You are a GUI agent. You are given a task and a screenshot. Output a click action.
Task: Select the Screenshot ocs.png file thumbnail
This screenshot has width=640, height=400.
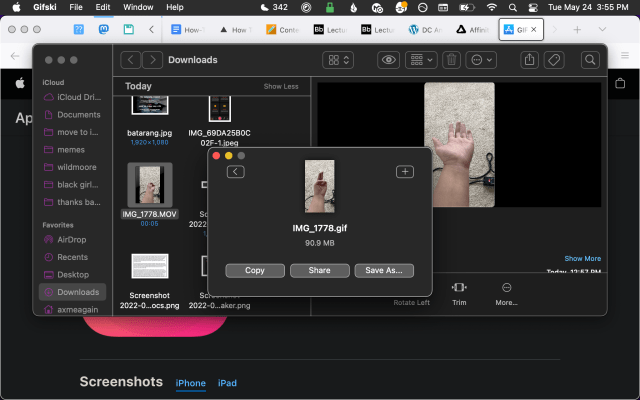(x=149, y=266)
